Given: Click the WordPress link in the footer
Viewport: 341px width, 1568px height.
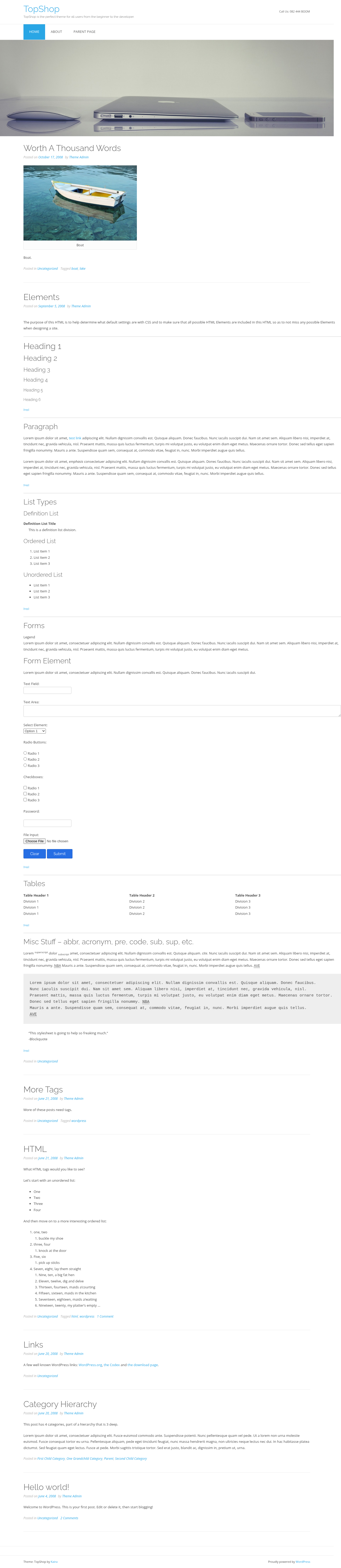Looking at the screenshot, I should (x=303, y=1562).
